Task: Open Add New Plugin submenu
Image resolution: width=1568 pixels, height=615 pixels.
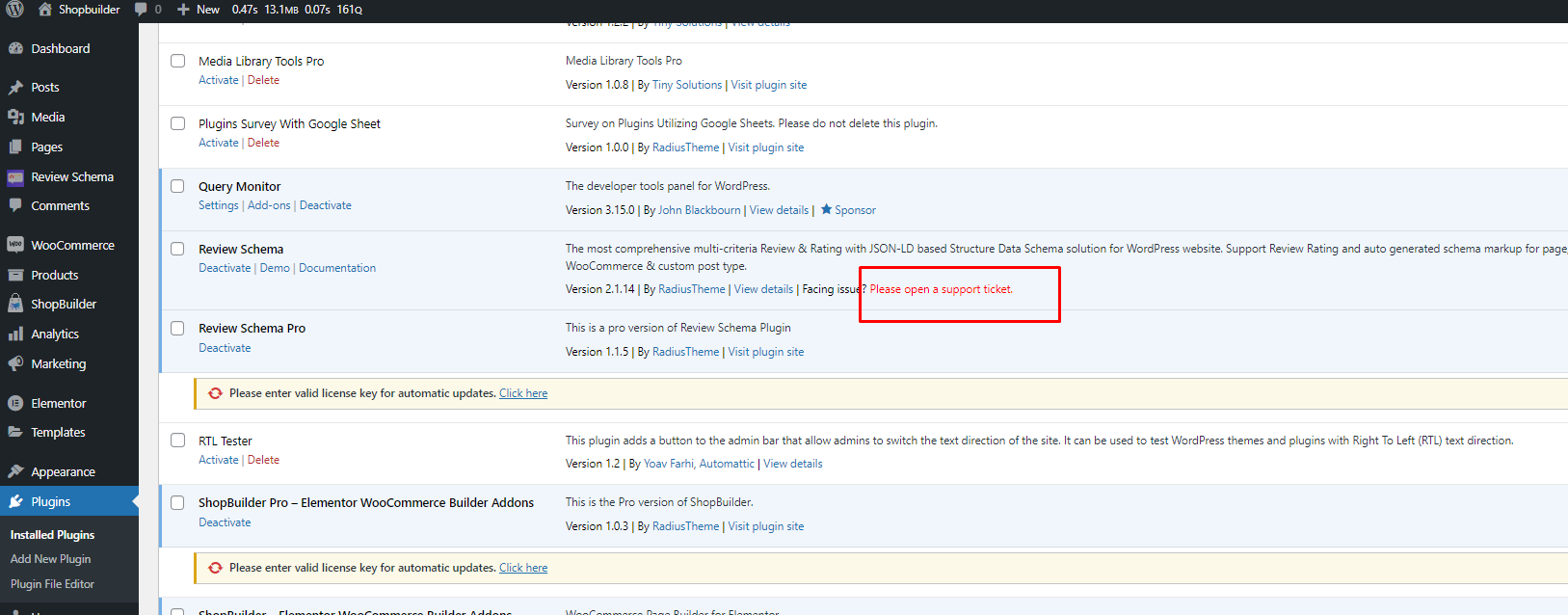Action: coord(50,559)
